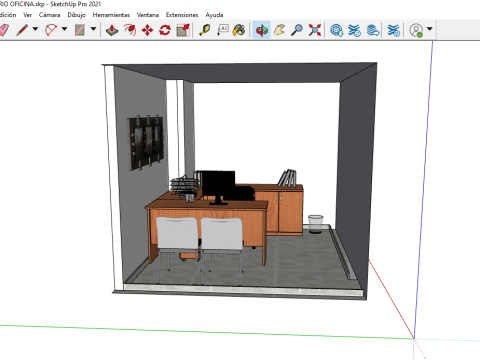480x360 pixels.
Task: Click the left white chair in model
Action: (x=177, y=233)
